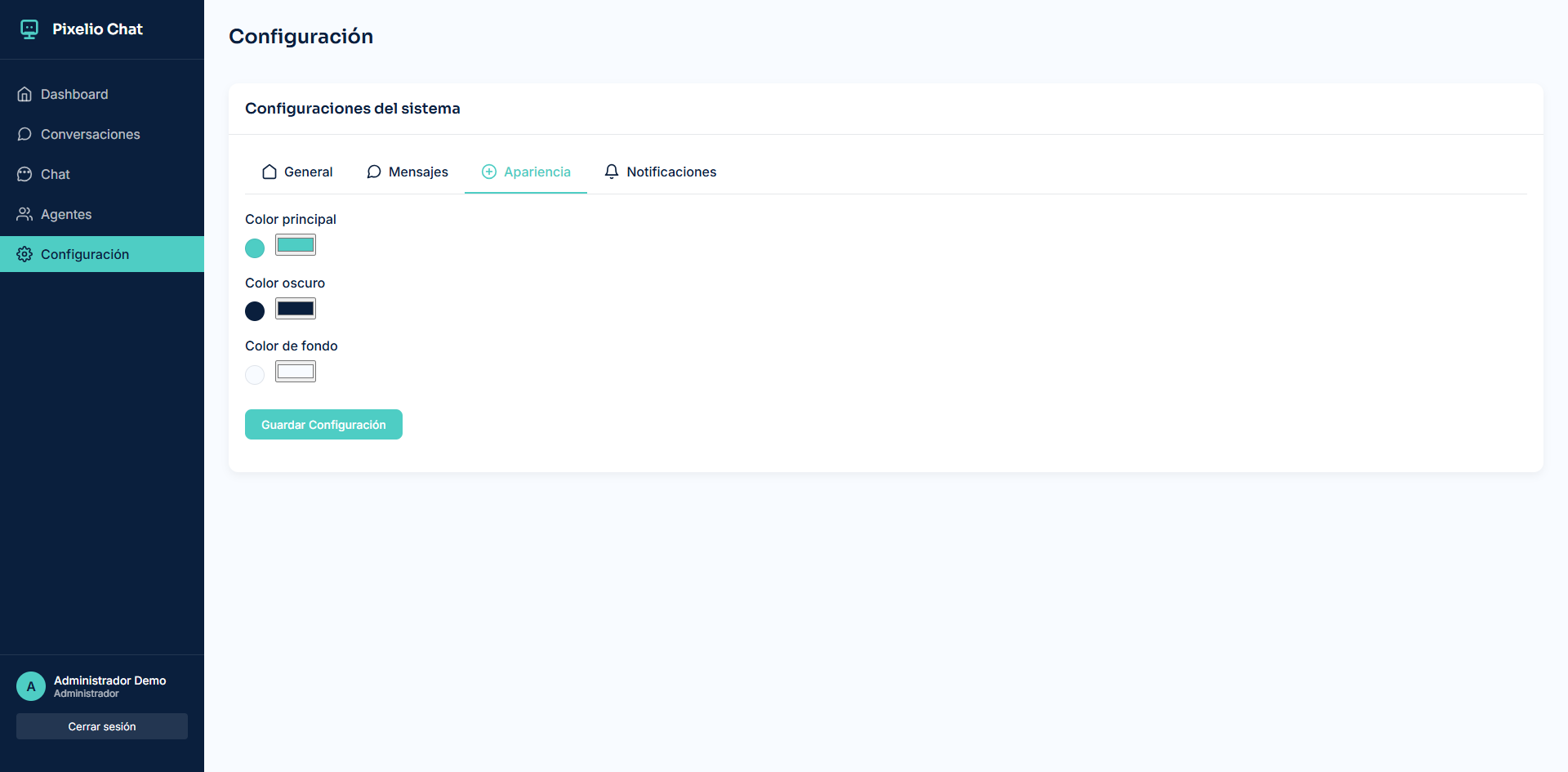Click the Color principal label
The height and width of the screenshot is (772, 1568).
point(291,219)
